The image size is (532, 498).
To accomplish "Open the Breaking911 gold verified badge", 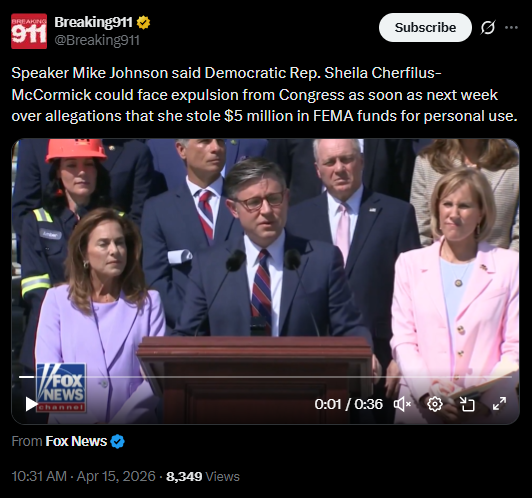I will point(143,23).
